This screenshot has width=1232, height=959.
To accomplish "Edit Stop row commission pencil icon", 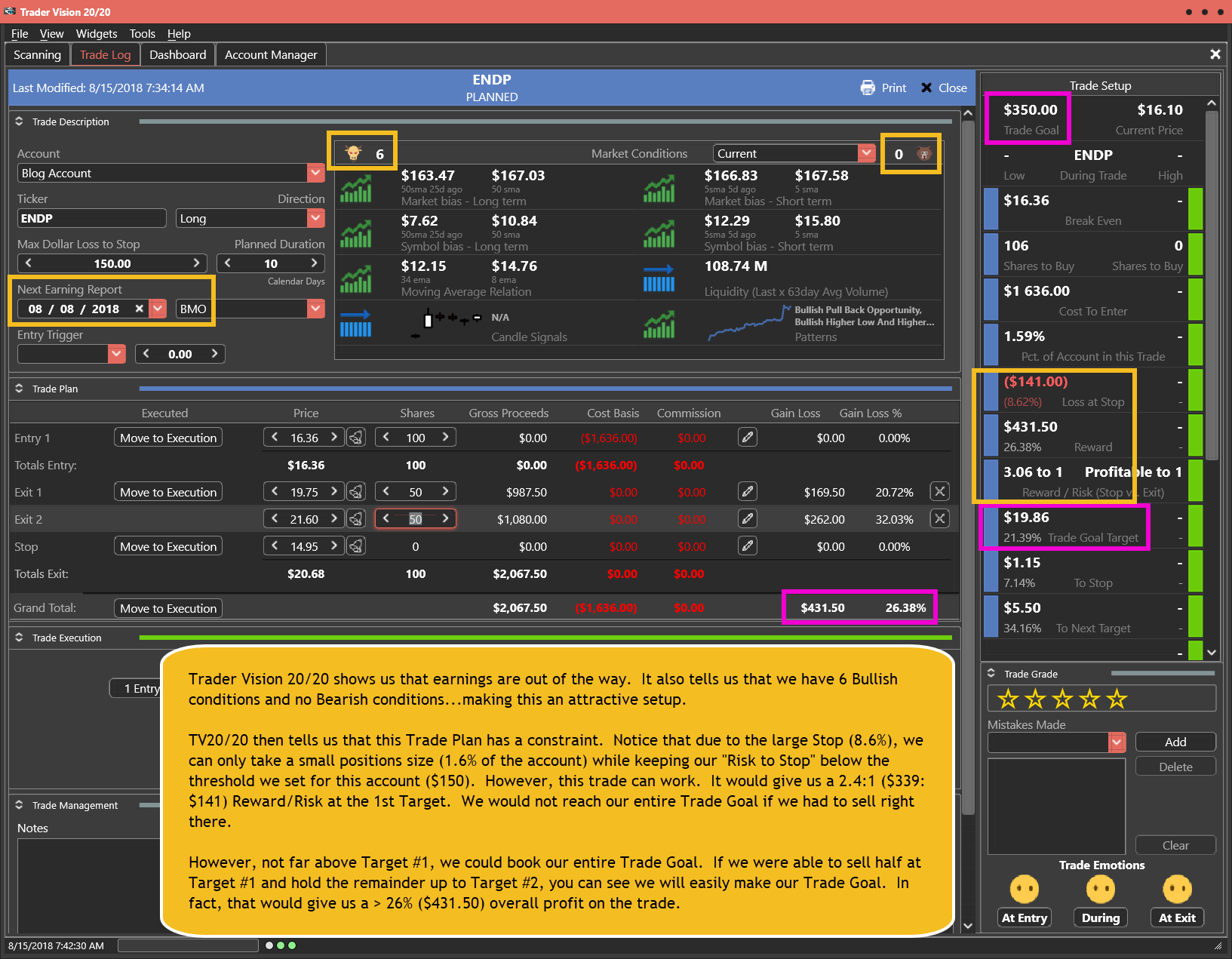I will coord(748,546).
